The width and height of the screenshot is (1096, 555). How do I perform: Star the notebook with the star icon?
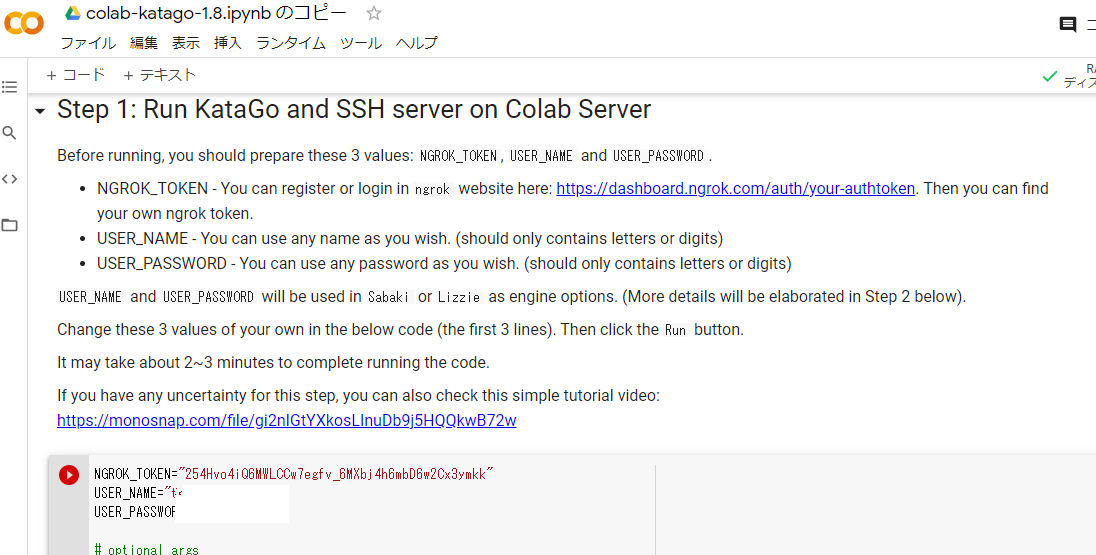click(x=374, y=13)
